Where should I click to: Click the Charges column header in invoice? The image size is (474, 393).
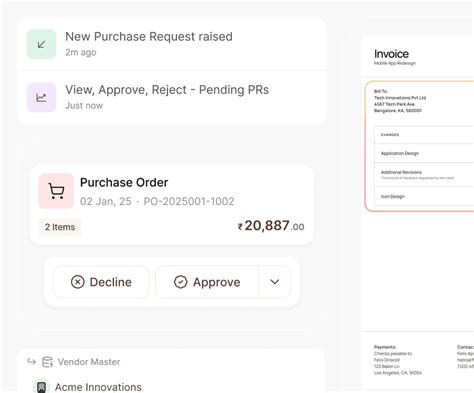pos(390,135)
